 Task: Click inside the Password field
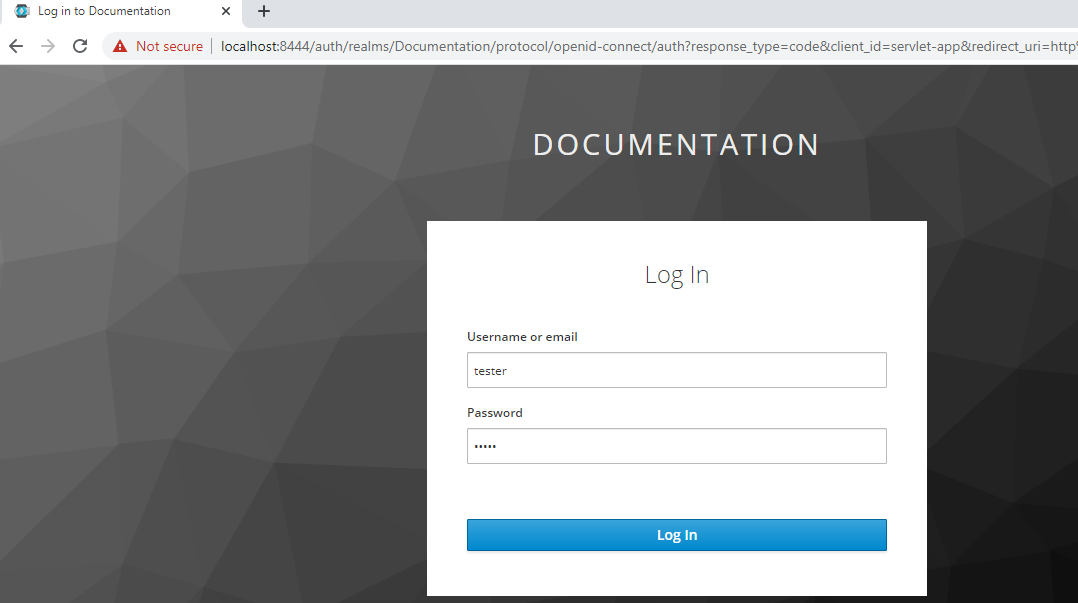(677, 446)
